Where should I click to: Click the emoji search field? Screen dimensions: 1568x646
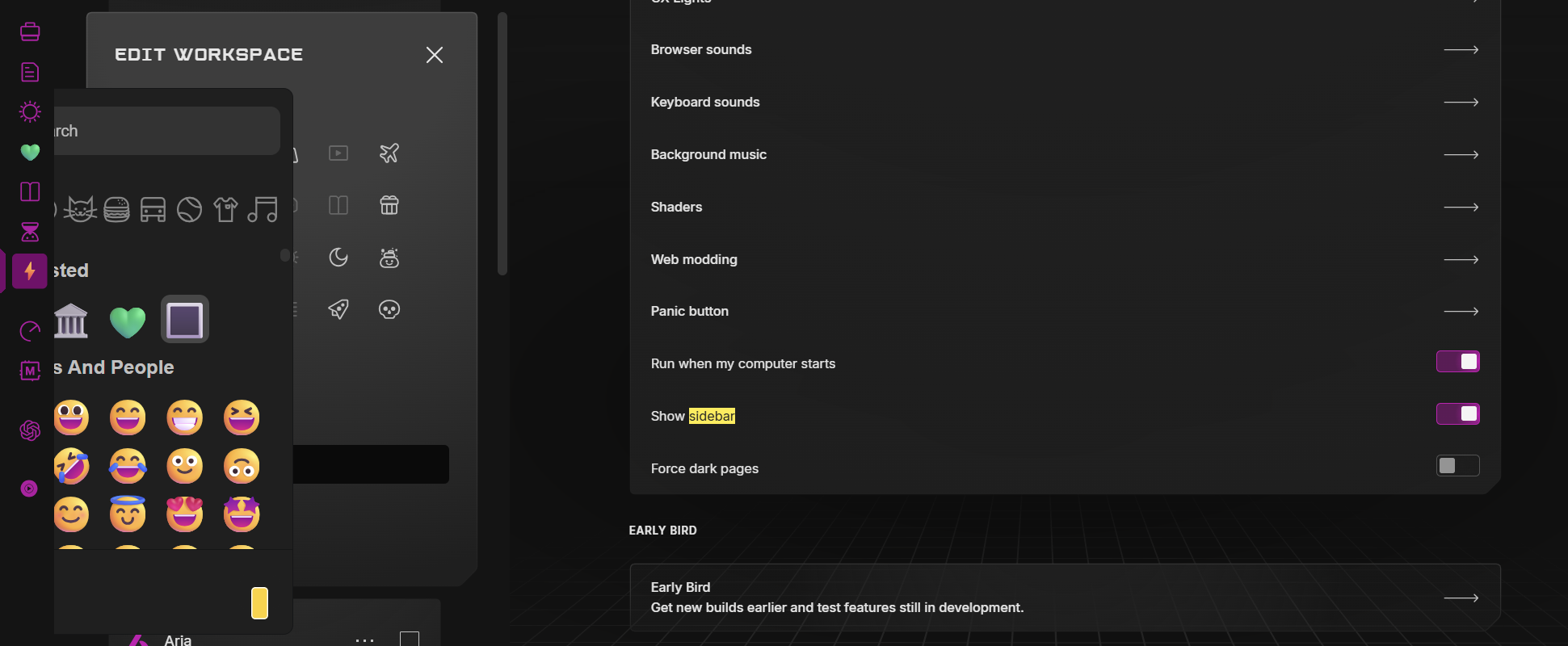tap(166, 131)
